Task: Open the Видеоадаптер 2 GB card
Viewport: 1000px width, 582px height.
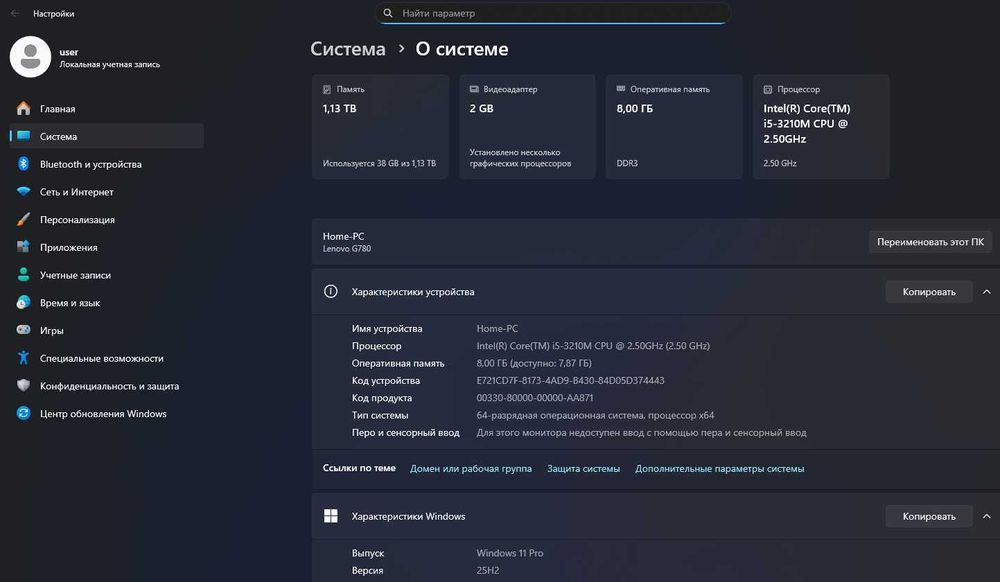Action: click(527, 126)
